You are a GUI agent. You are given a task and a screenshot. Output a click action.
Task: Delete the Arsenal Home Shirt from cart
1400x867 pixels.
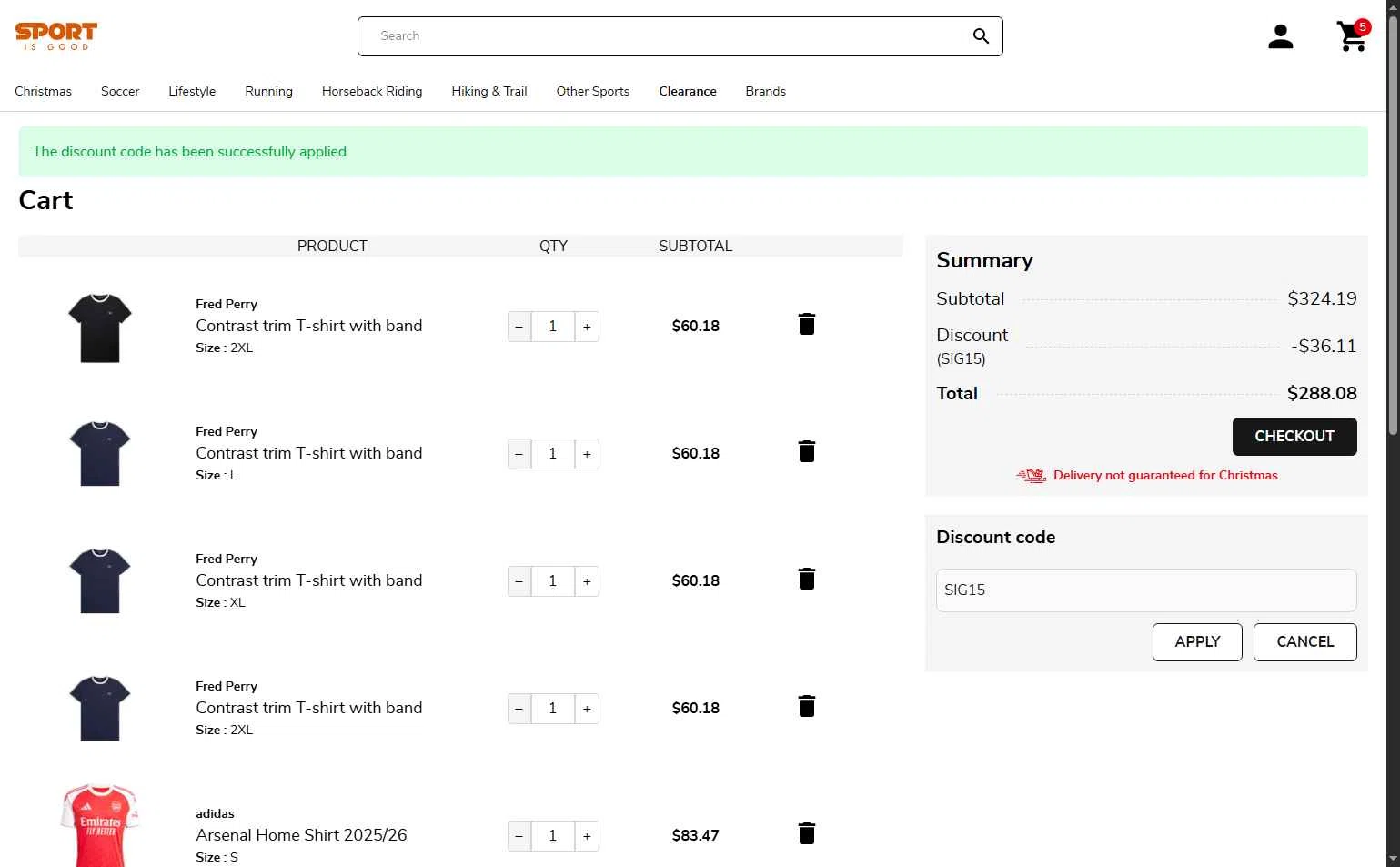(x=807, y=833)
